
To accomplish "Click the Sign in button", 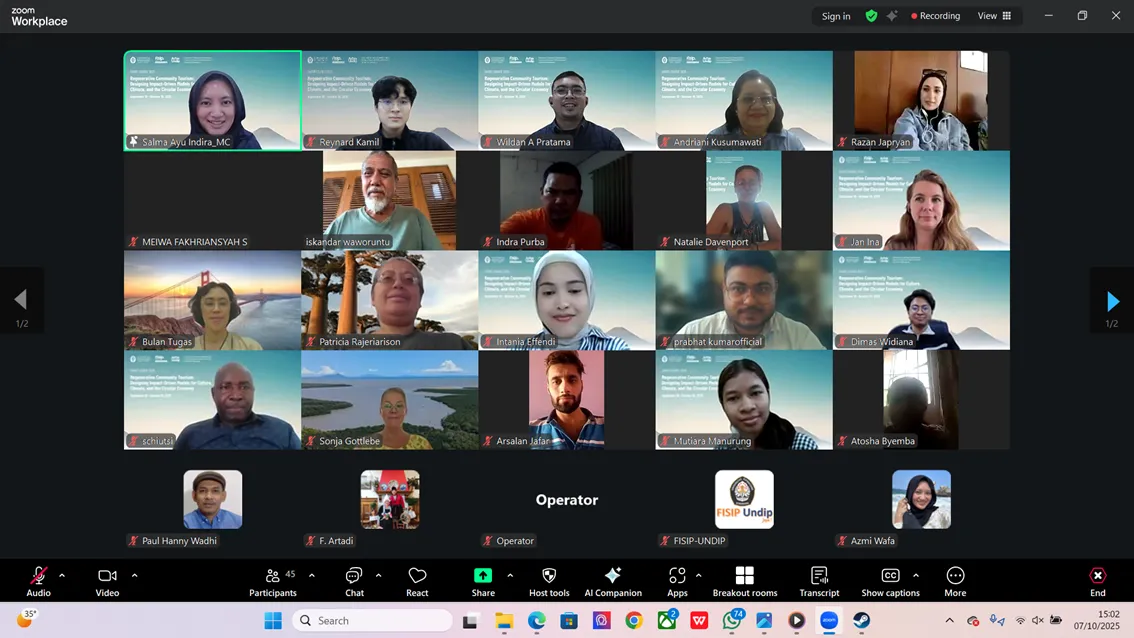I will tap(836, 16).
